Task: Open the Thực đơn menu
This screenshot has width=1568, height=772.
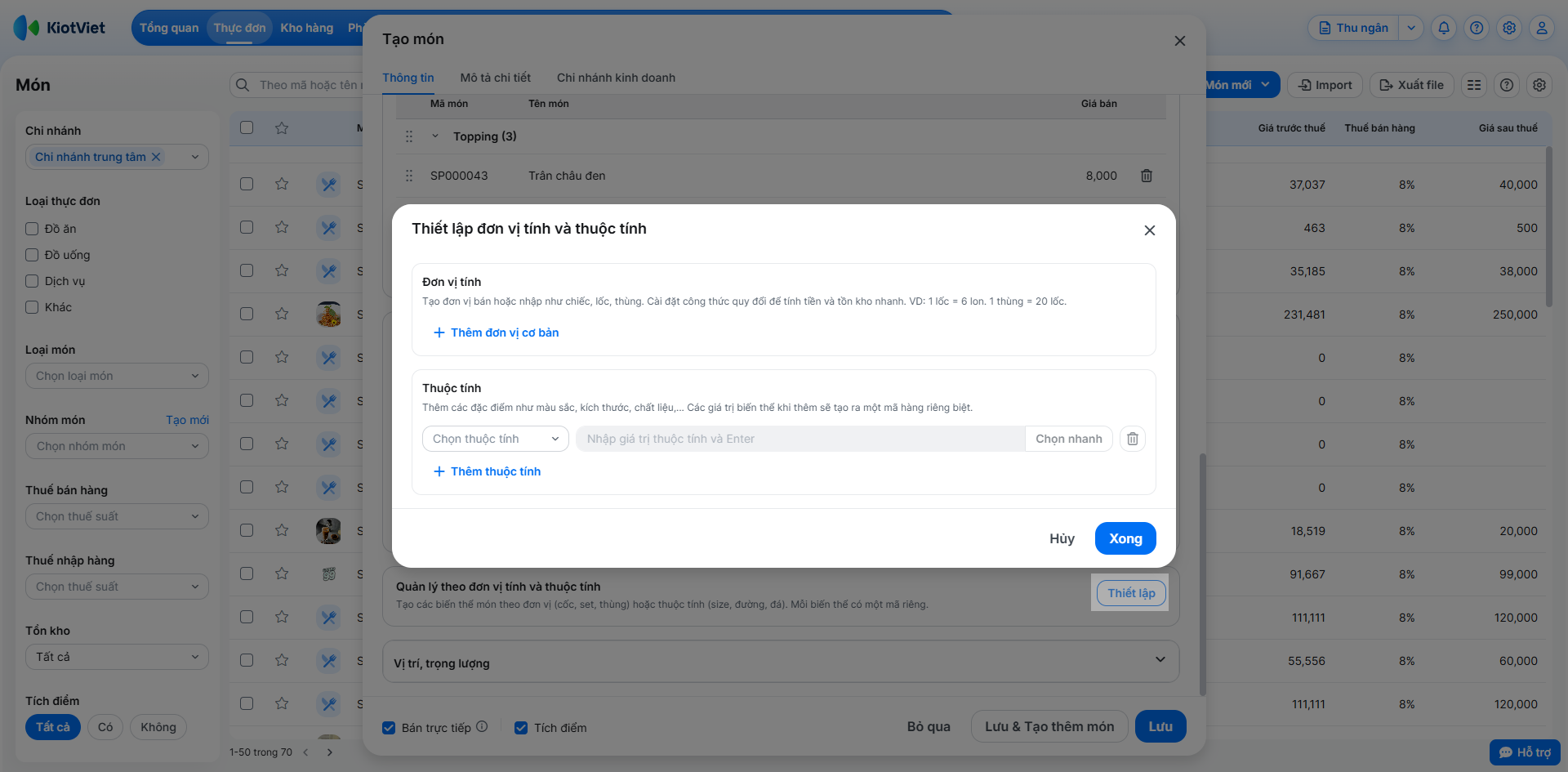Action: [240, 28]
